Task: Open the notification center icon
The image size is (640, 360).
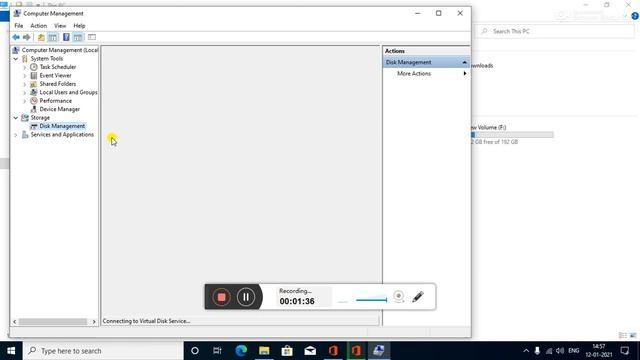Action: point(624,351)
